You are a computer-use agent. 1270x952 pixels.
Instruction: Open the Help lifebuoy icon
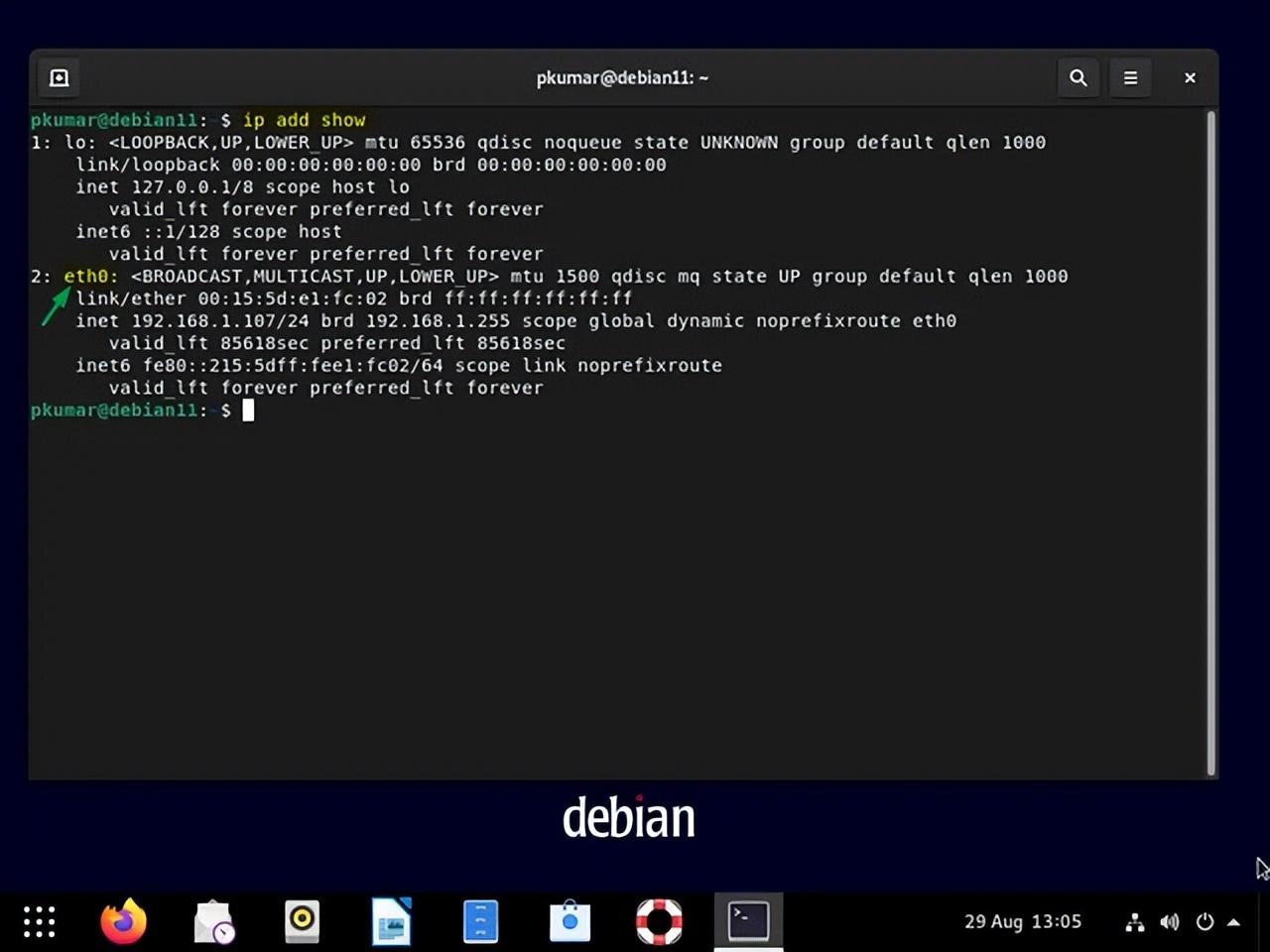659,921
